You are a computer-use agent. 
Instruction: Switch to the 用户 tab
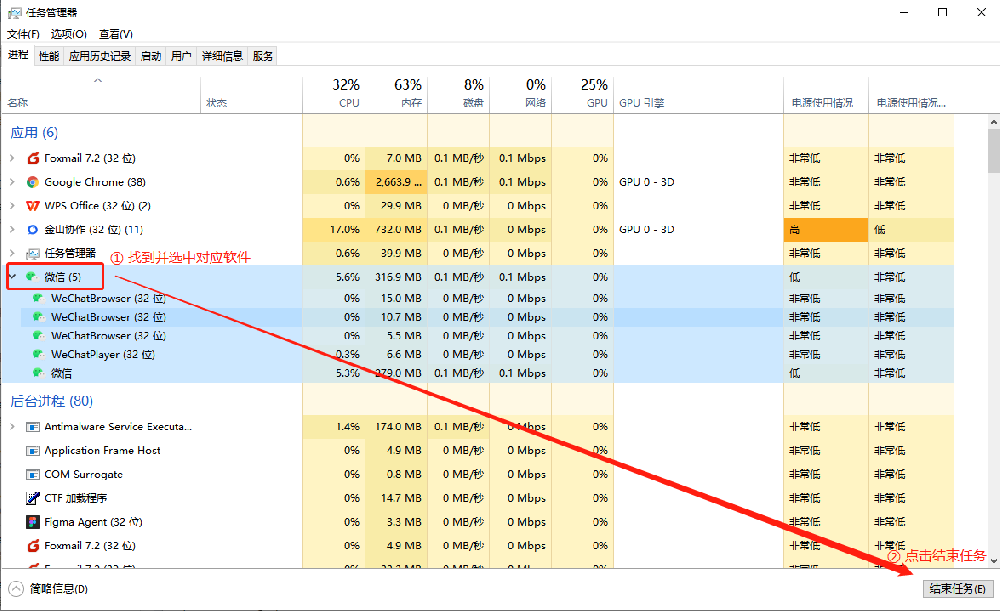tap(181, 56)
